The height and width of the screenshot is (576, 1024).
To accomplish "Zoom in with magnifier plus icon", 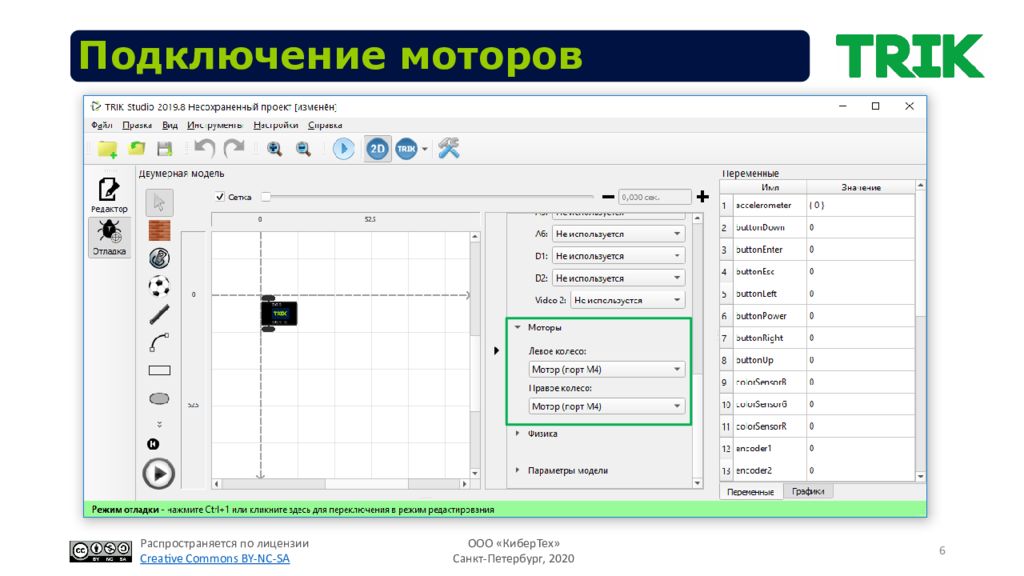I will tap(274, 149).
